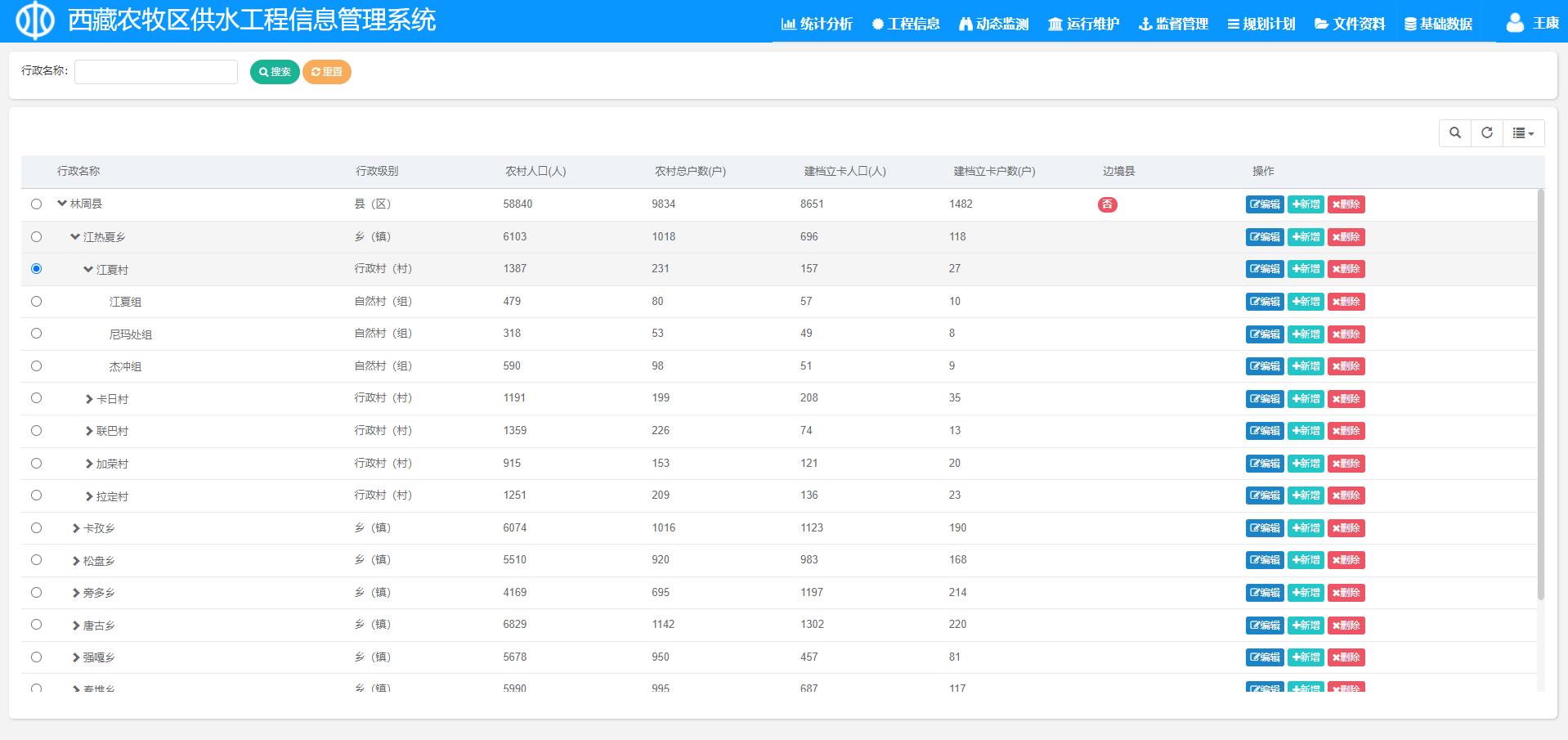Open the column list dropdown icon
The width and height of the screenshot is (1568, 740).
pyautogui.click(x=1523, y=133)
